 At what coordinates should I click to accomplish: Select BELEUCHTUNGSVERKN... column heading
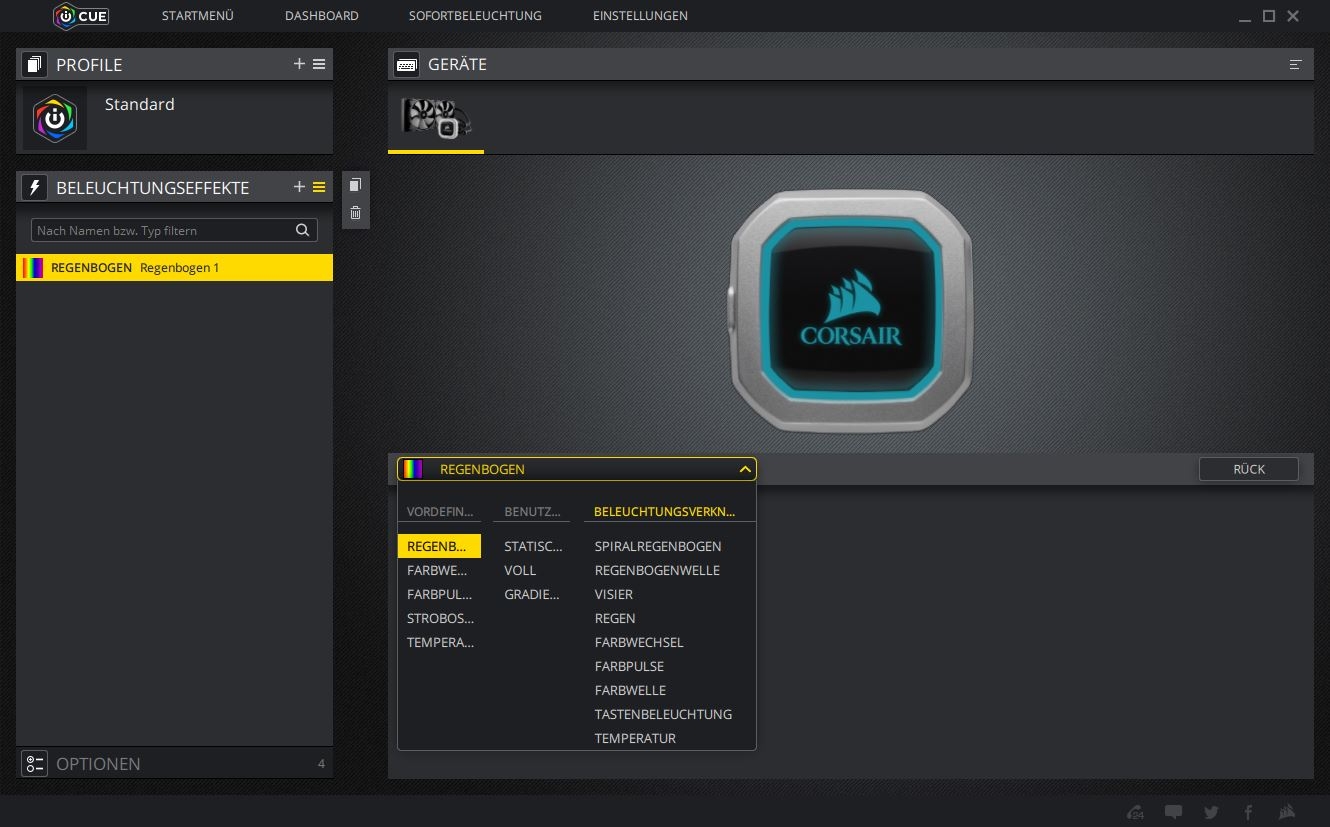coord(665,511)
